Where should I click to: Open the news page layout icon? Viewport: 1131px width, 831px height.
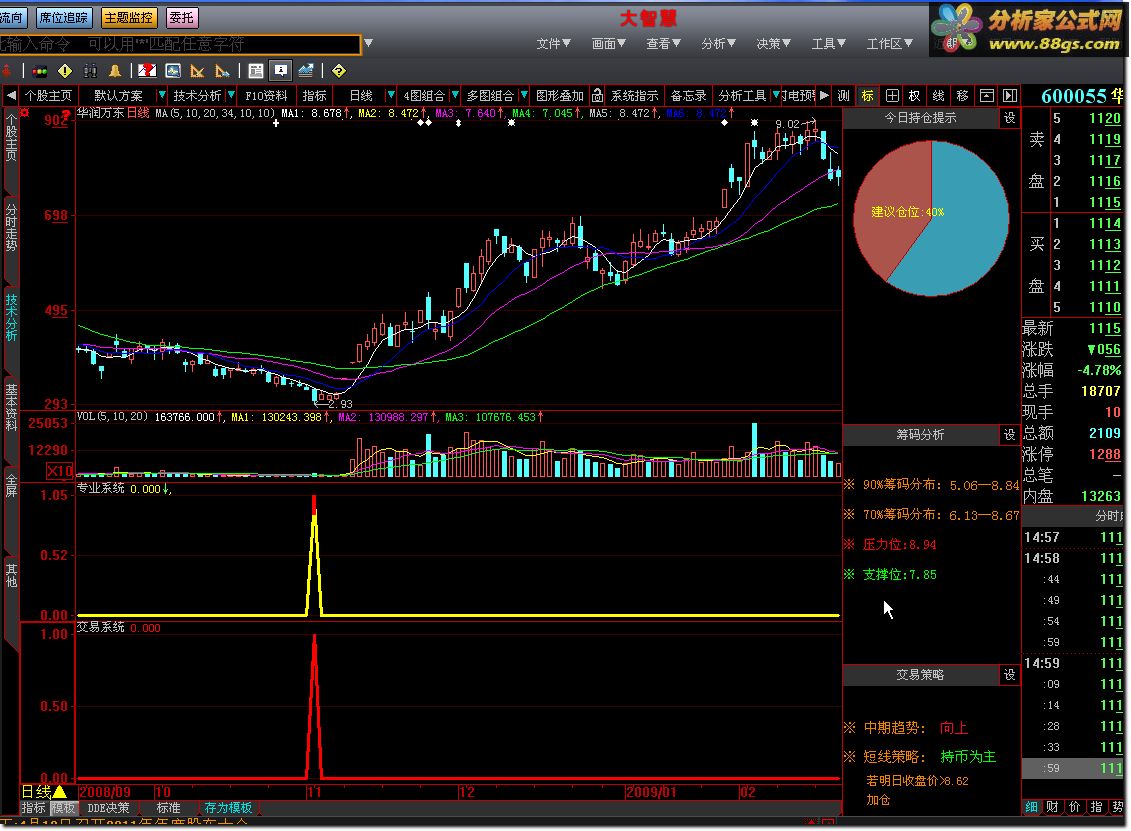[255, 71]
